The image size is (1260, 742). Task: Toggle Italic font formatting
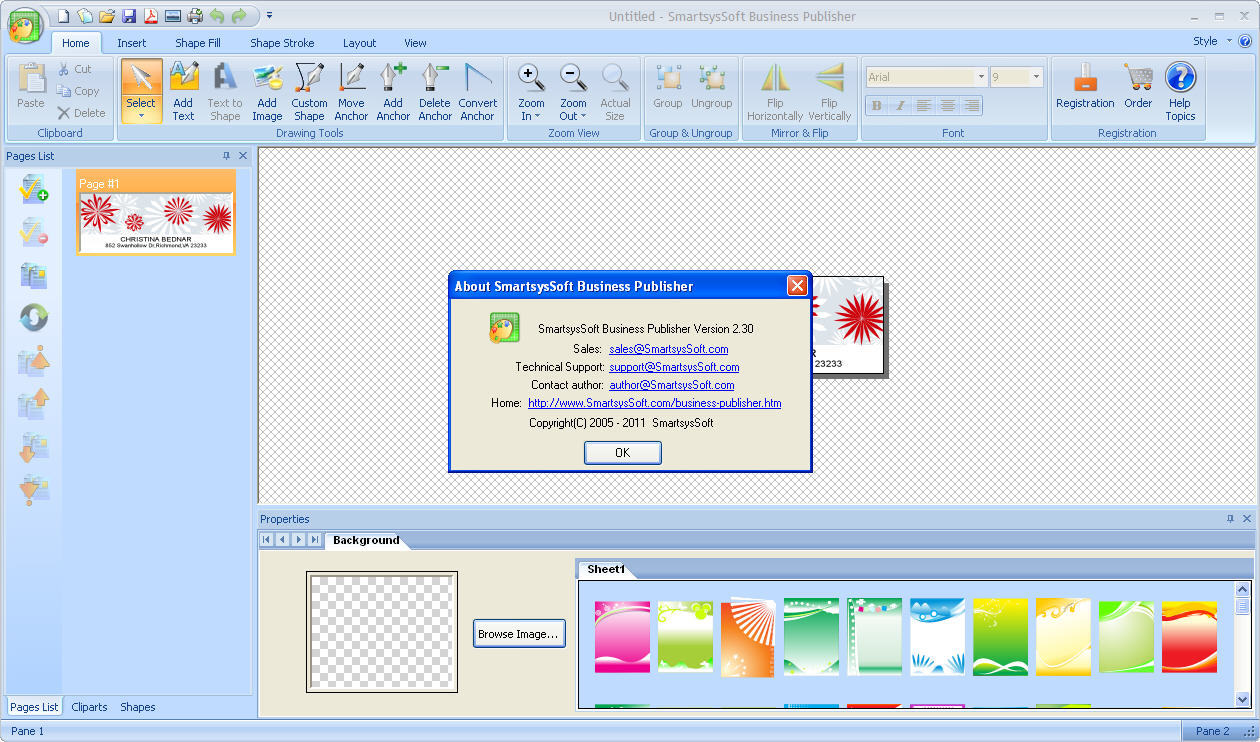tap(900, 105)
